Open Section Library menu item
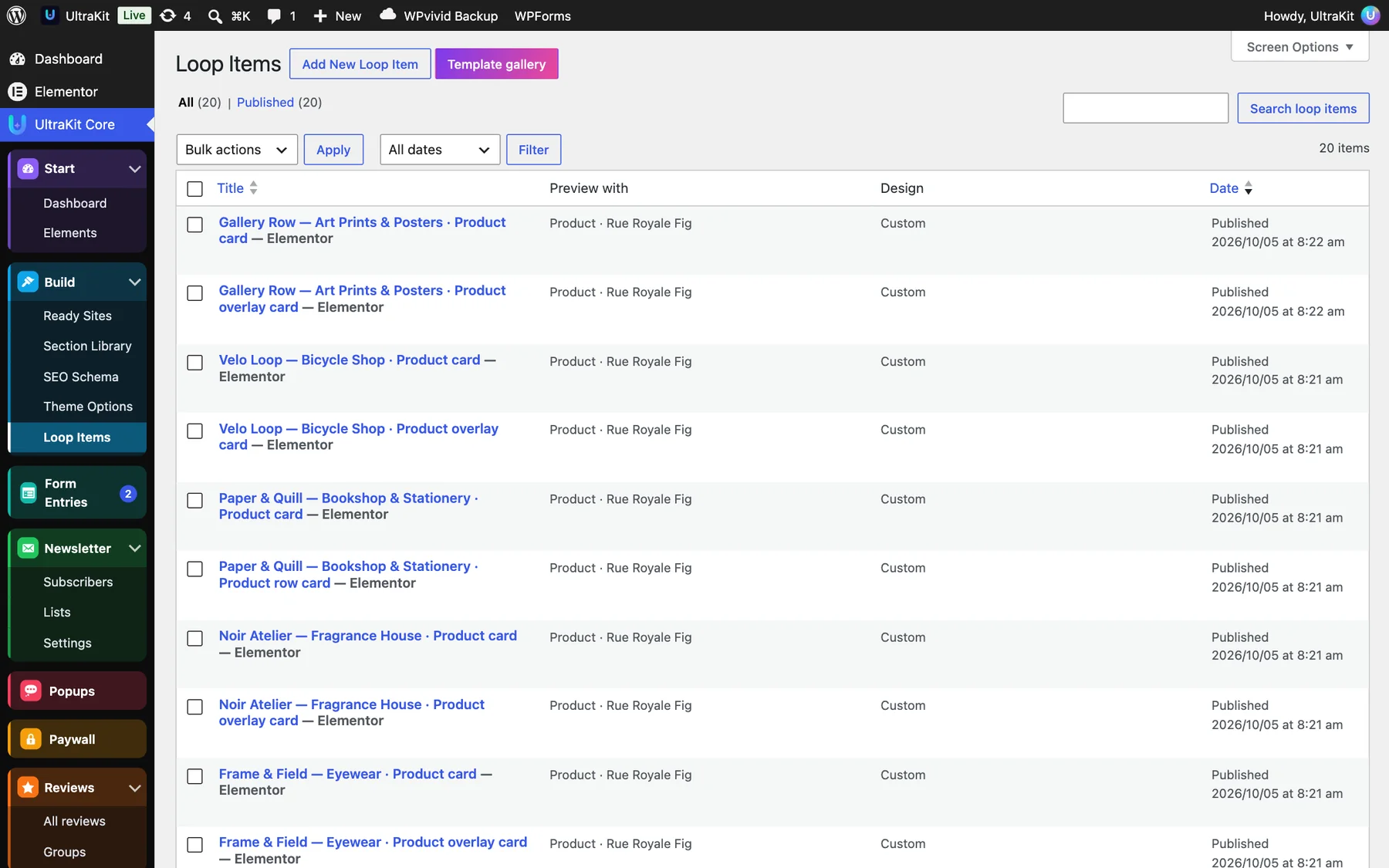Viewport: 1389px width, 868px height. click(87, 346)
